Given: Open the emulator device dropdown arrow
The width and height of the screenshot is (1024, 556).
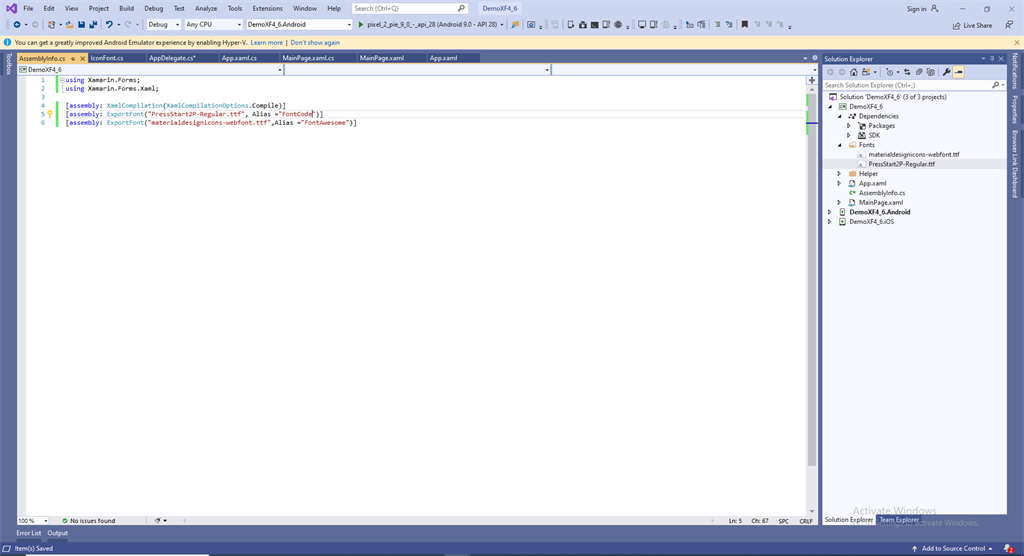Looking at the screenshot, I should tap(502, 25).
